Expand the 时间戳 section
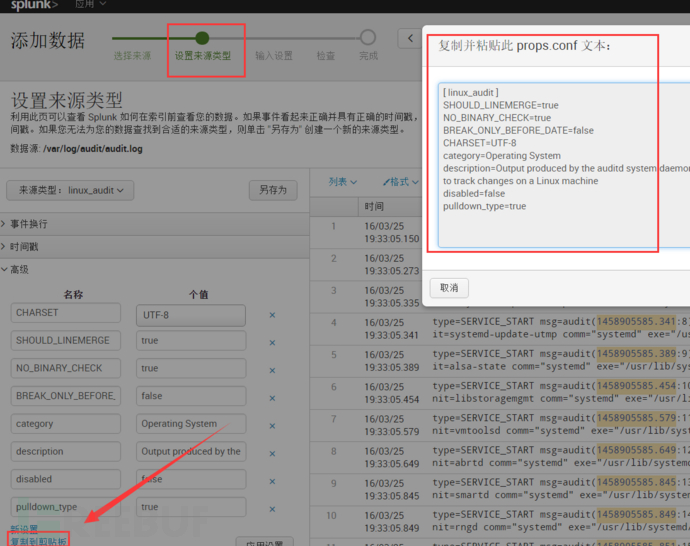This screenshot has height=546, width=690. pyautogui.click(x=155, y=247)
